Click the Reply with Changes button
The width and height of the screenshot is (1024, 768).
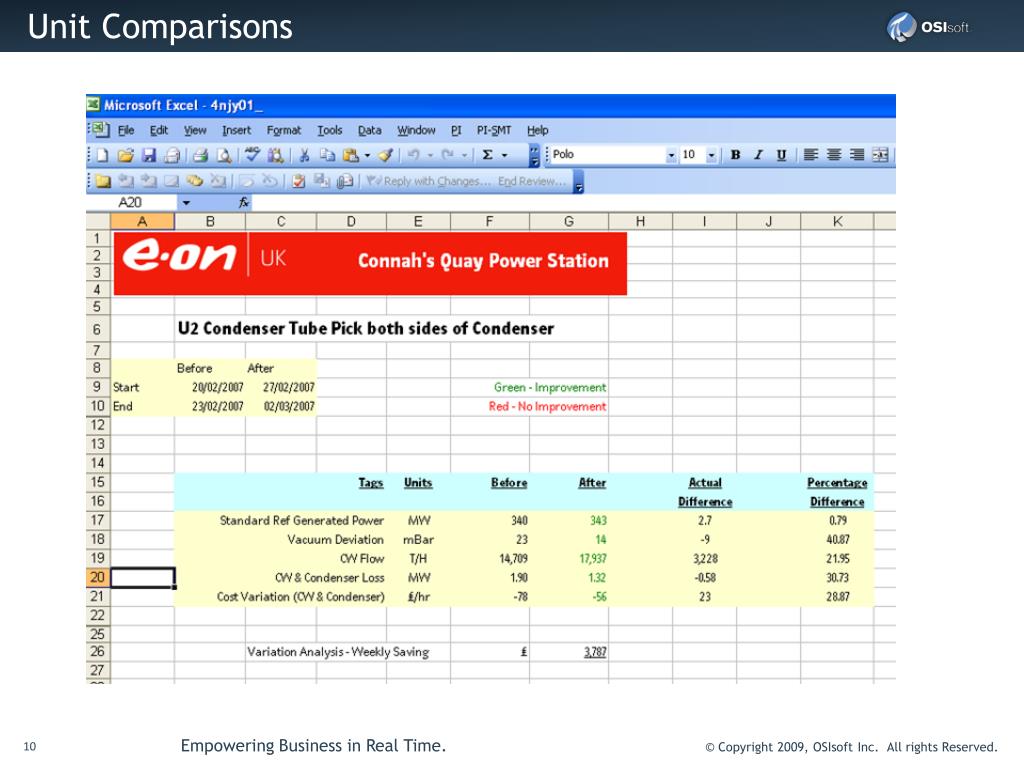point(428,181)
